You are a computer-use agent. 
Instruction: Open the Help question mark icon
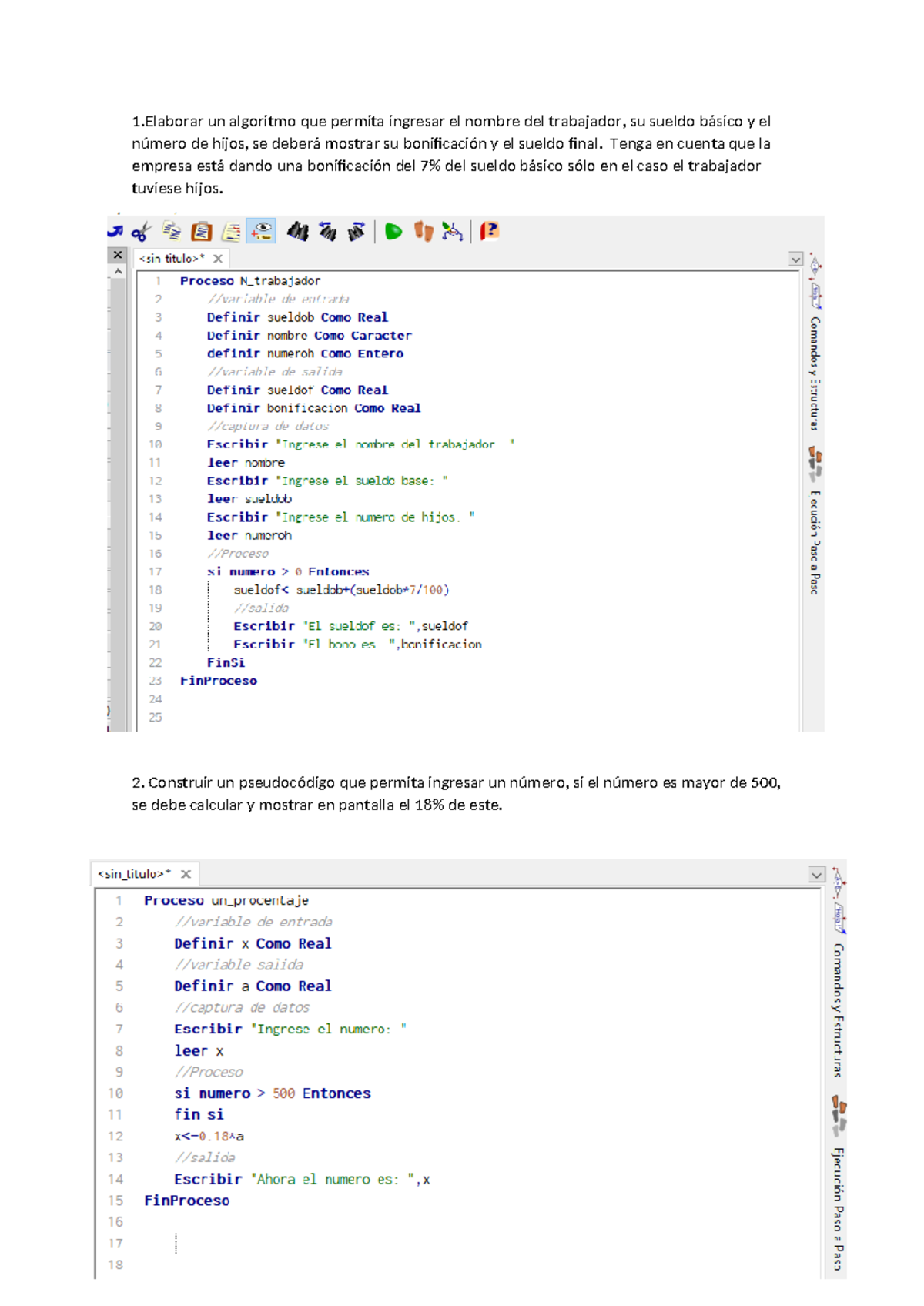click(x=489, y=231)
